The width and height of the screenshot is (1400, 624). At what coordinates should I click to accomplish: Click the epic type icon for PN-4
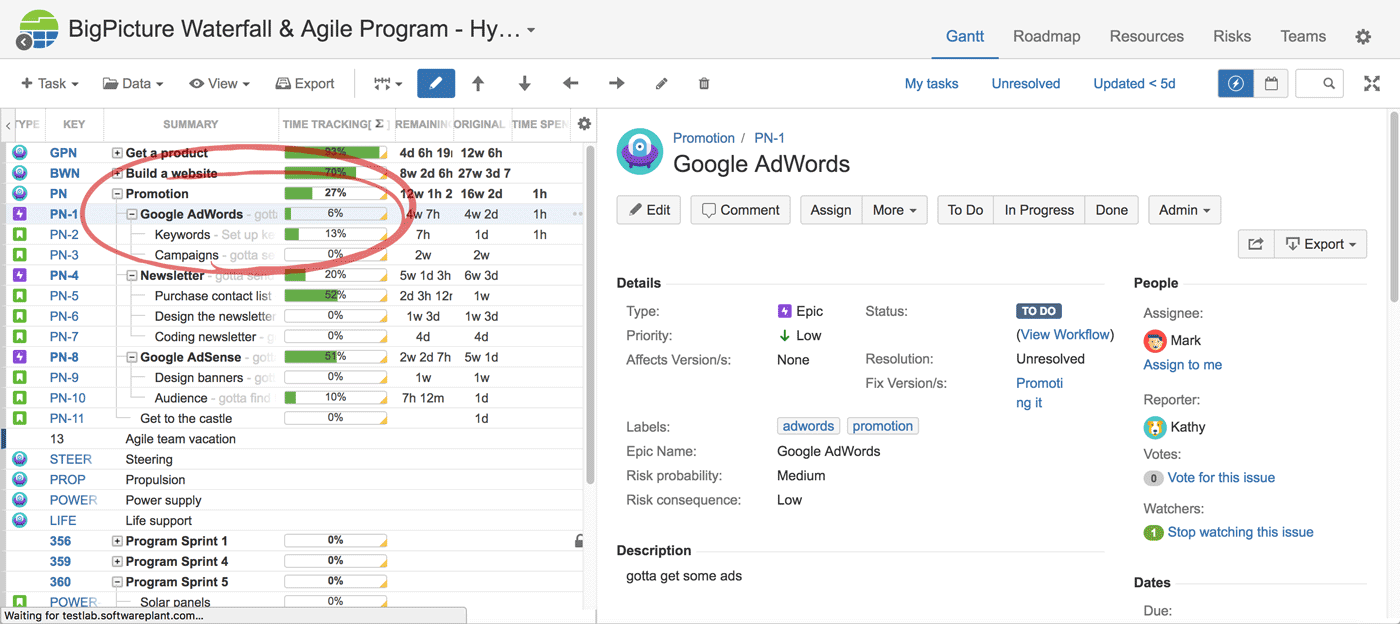coord(20,275)
